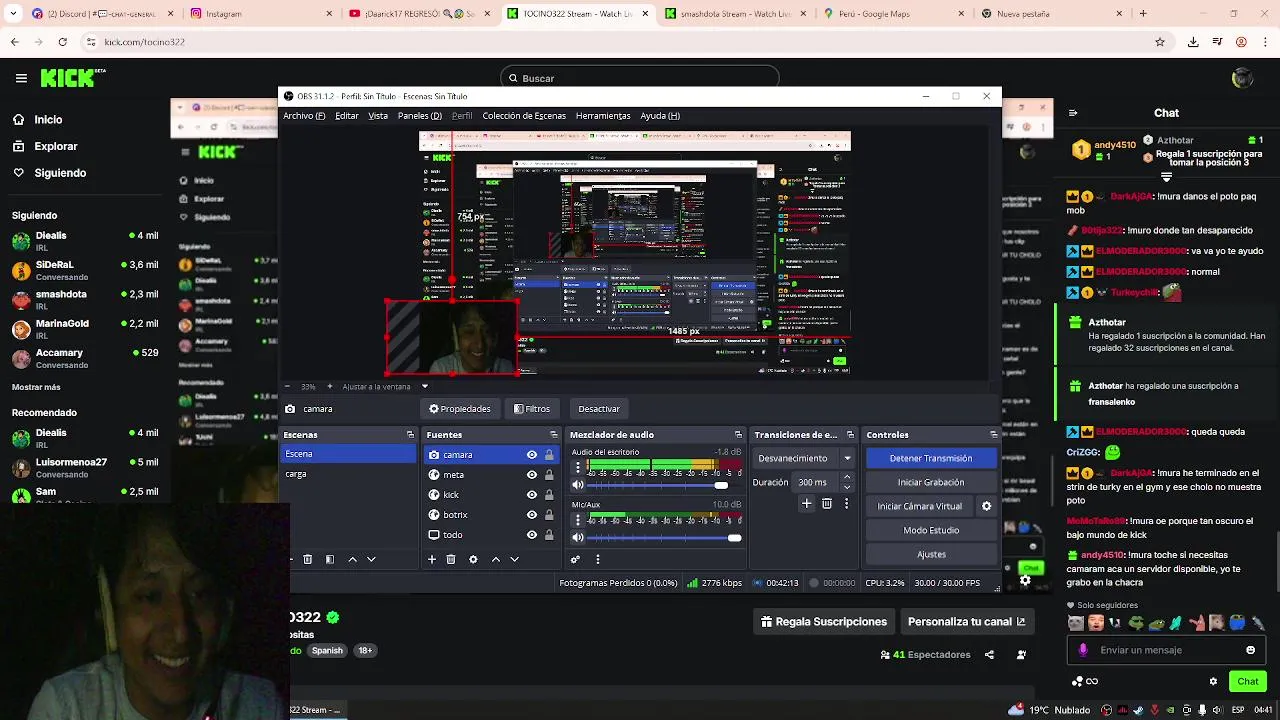
Task: Hide the meta source
Action: [532, 475]
